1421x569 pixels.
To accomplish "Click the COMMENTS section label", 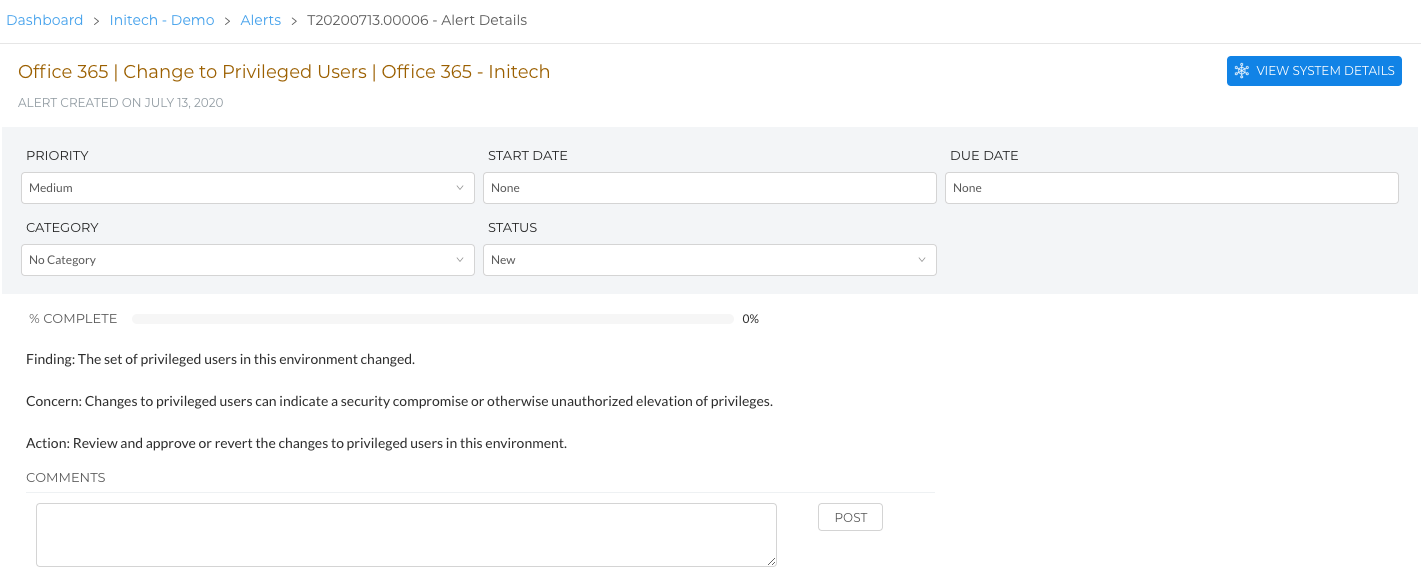I will point(66,478).
